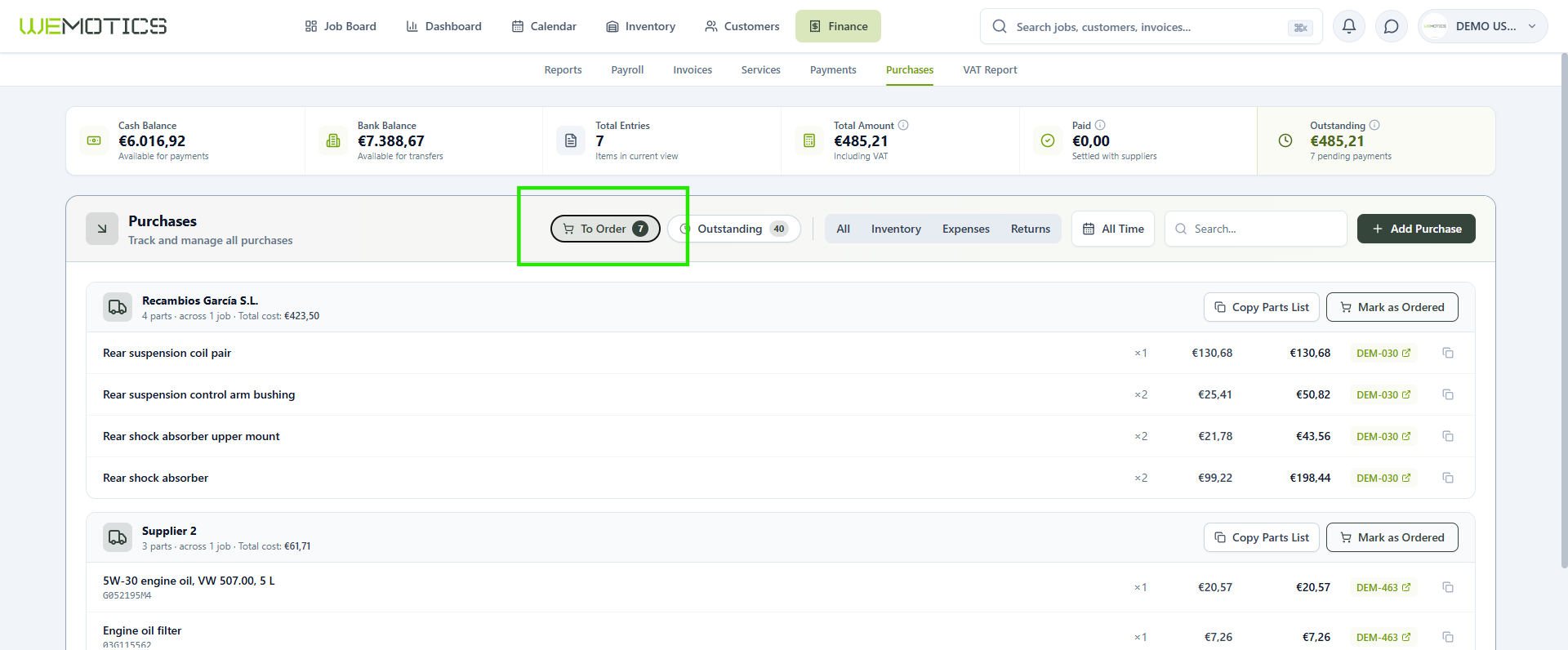Click the info icon next to Paid

tap(1100, 125)
